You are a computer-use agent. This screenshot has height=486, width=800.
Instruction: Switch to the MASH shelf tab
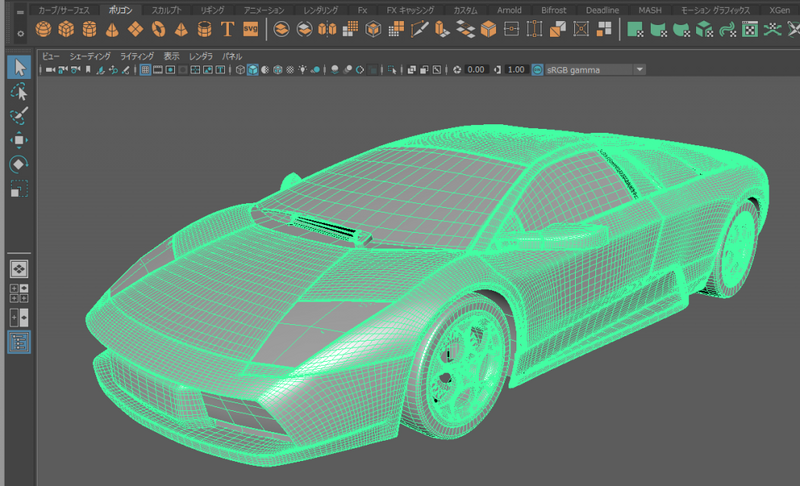(649, 10)
